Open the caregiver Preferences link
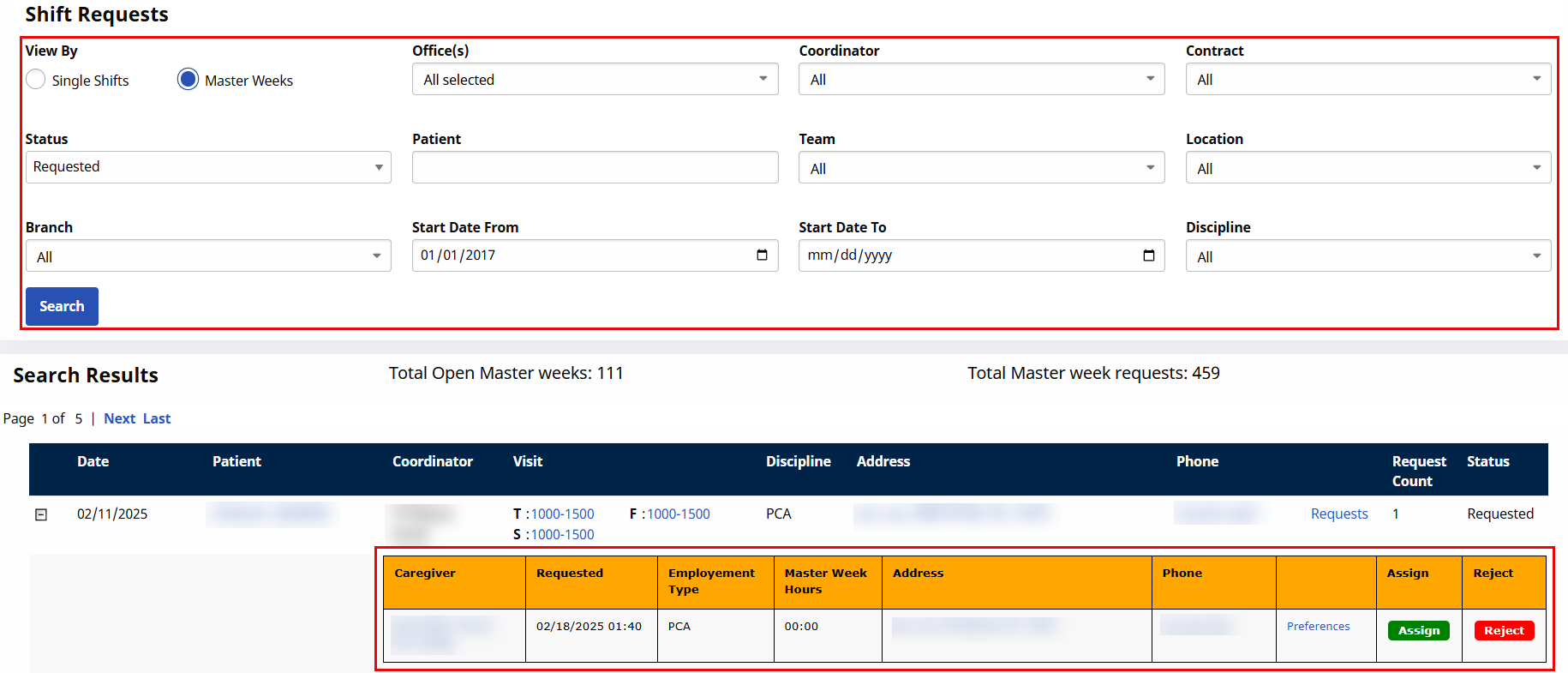The width and height of the screenshot is (1568, 673). point(1318,627)
